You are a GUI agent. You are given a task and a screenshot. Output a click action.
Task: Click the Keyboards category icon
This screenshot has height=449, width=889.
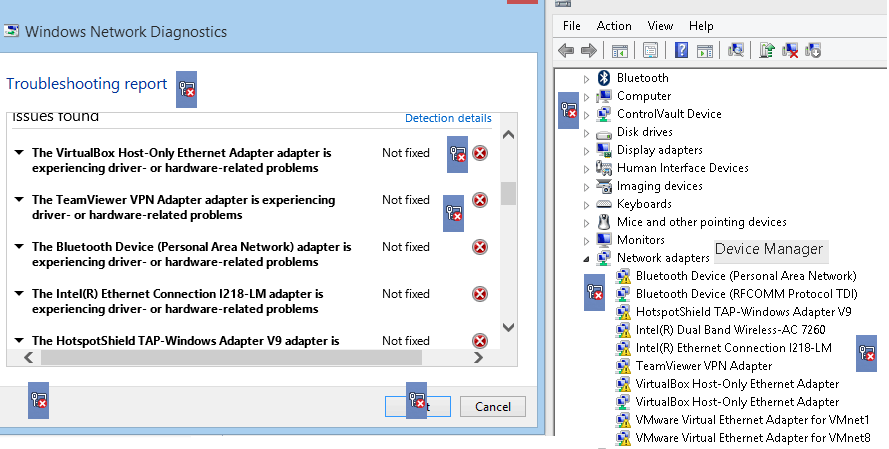tap(604, 204)
